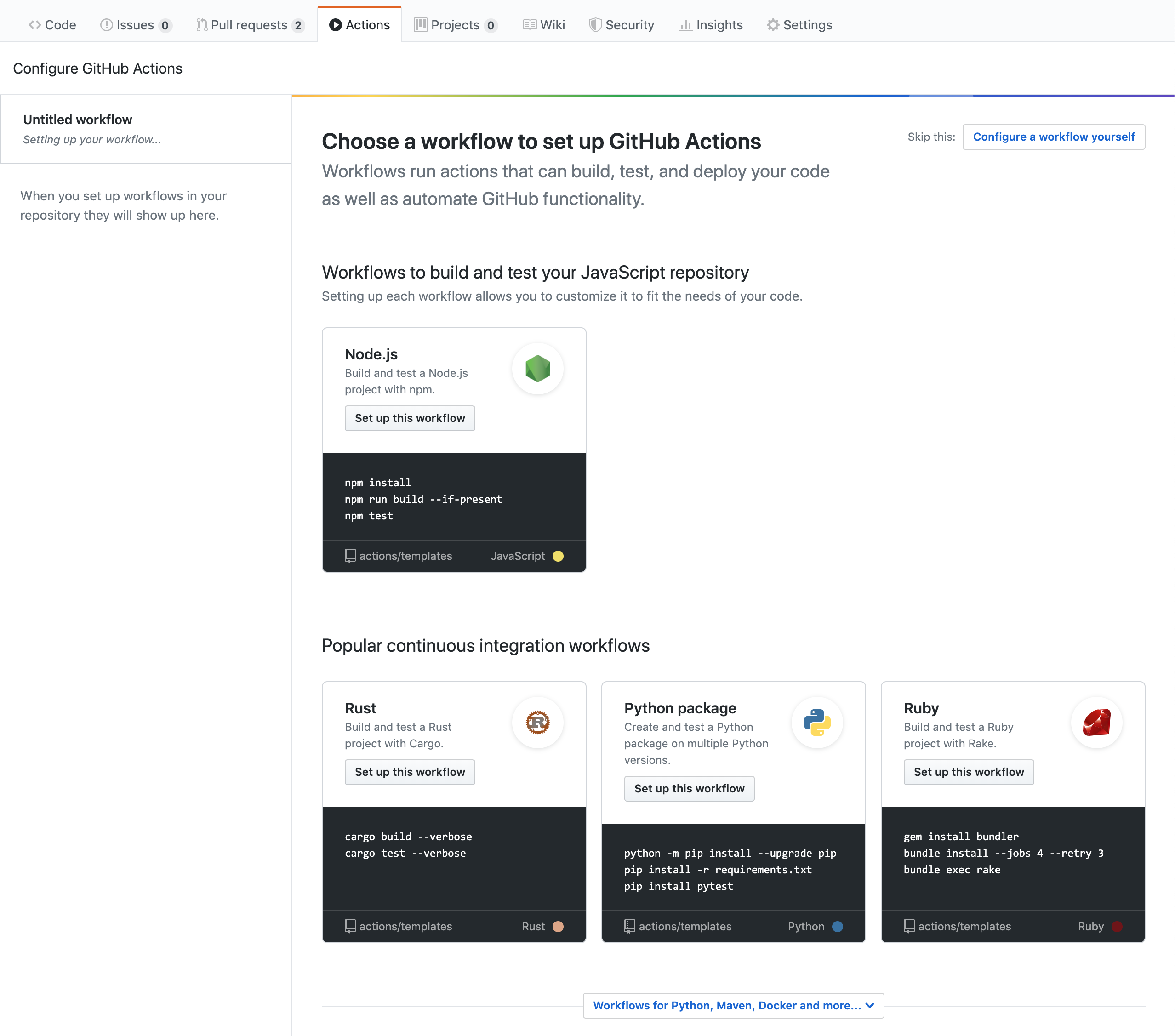1175x1036 pixels.
Task: Click the 'npm run build --if-present' line
Action: pos(423,499)
